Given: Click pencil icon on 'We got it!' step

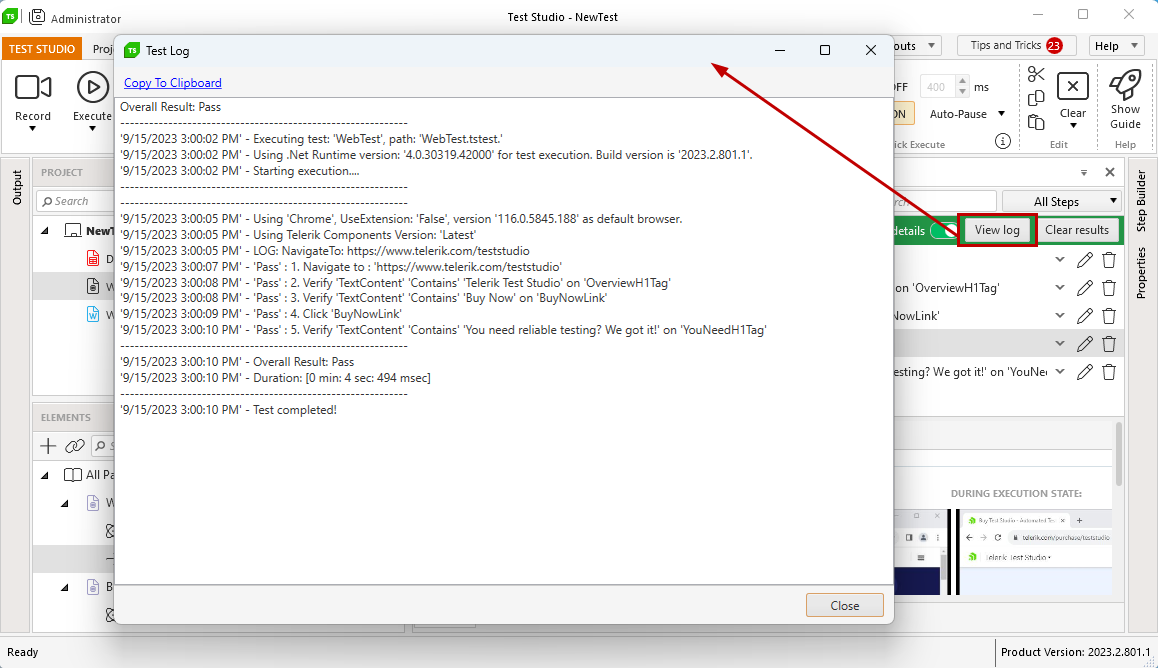Looking at the screenshot, I should point(1084,372).
